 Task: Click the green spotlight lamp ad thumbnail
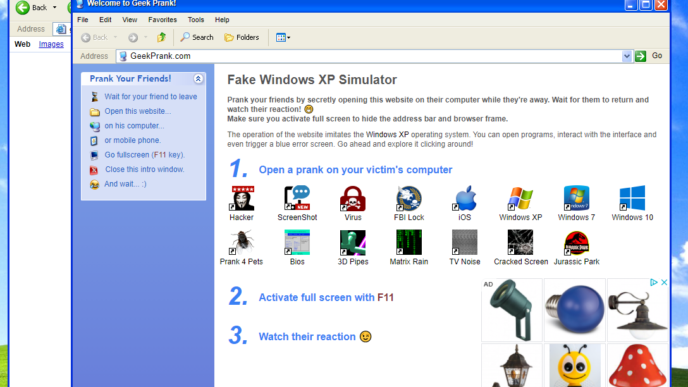tap(512, 310)
